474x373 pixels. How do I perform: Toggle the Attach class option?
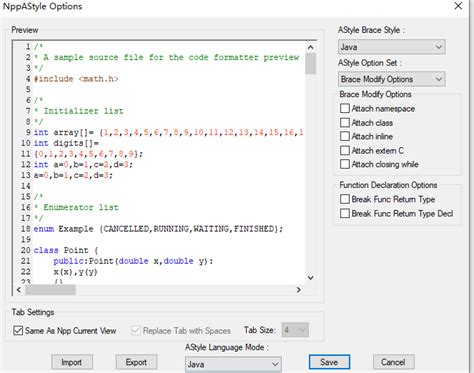[x=345, y=123]
